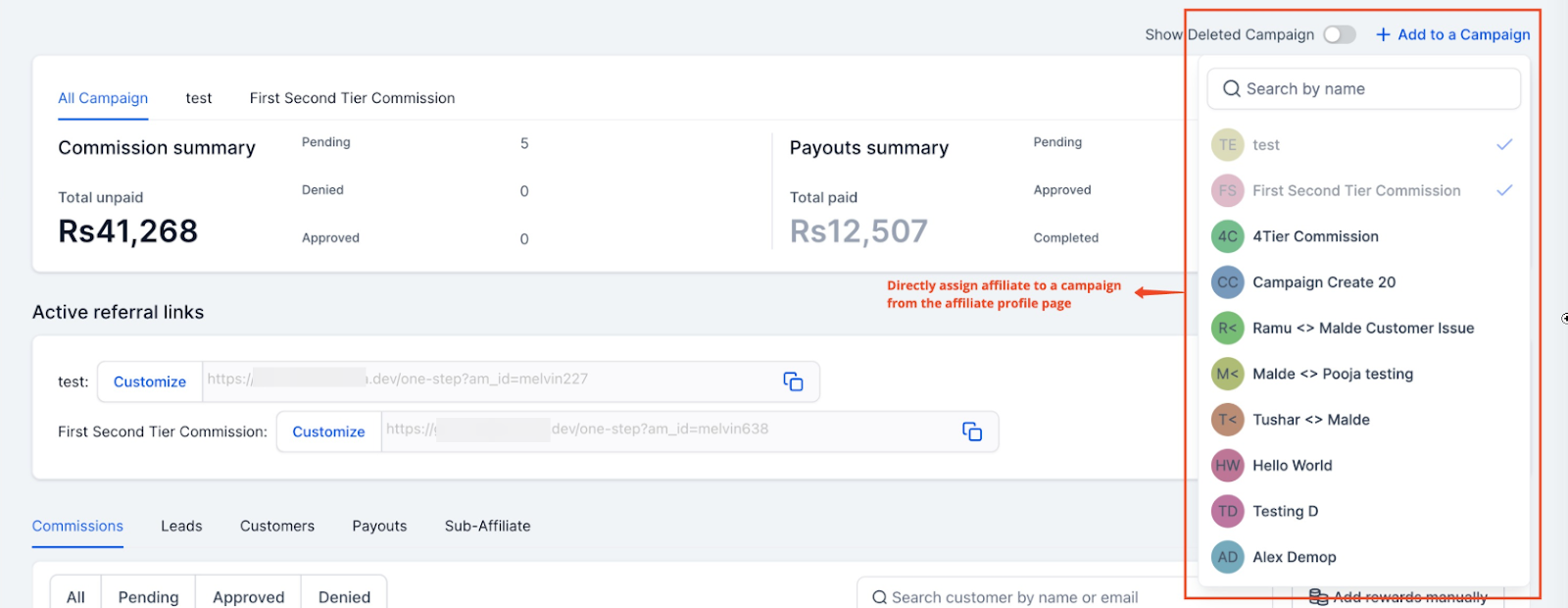Image resolution: width=1568 pixels, height=608 pixels.
Task: Switch to the Leads tab
Action: coord(181,526)
